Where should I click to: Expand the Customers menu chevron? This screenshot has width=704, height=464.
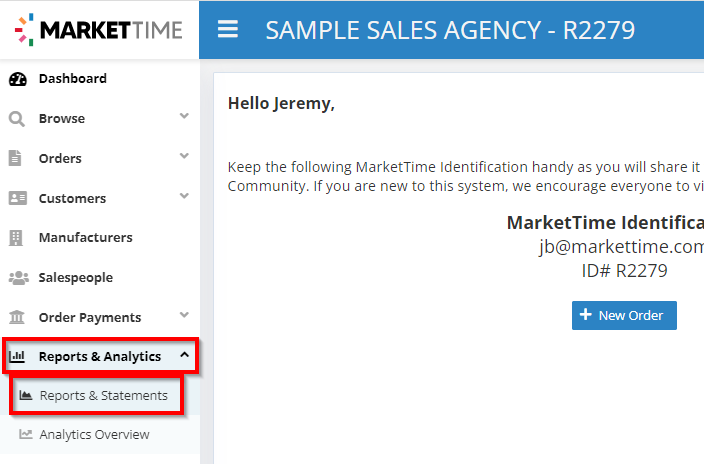(x=184, y=196)
